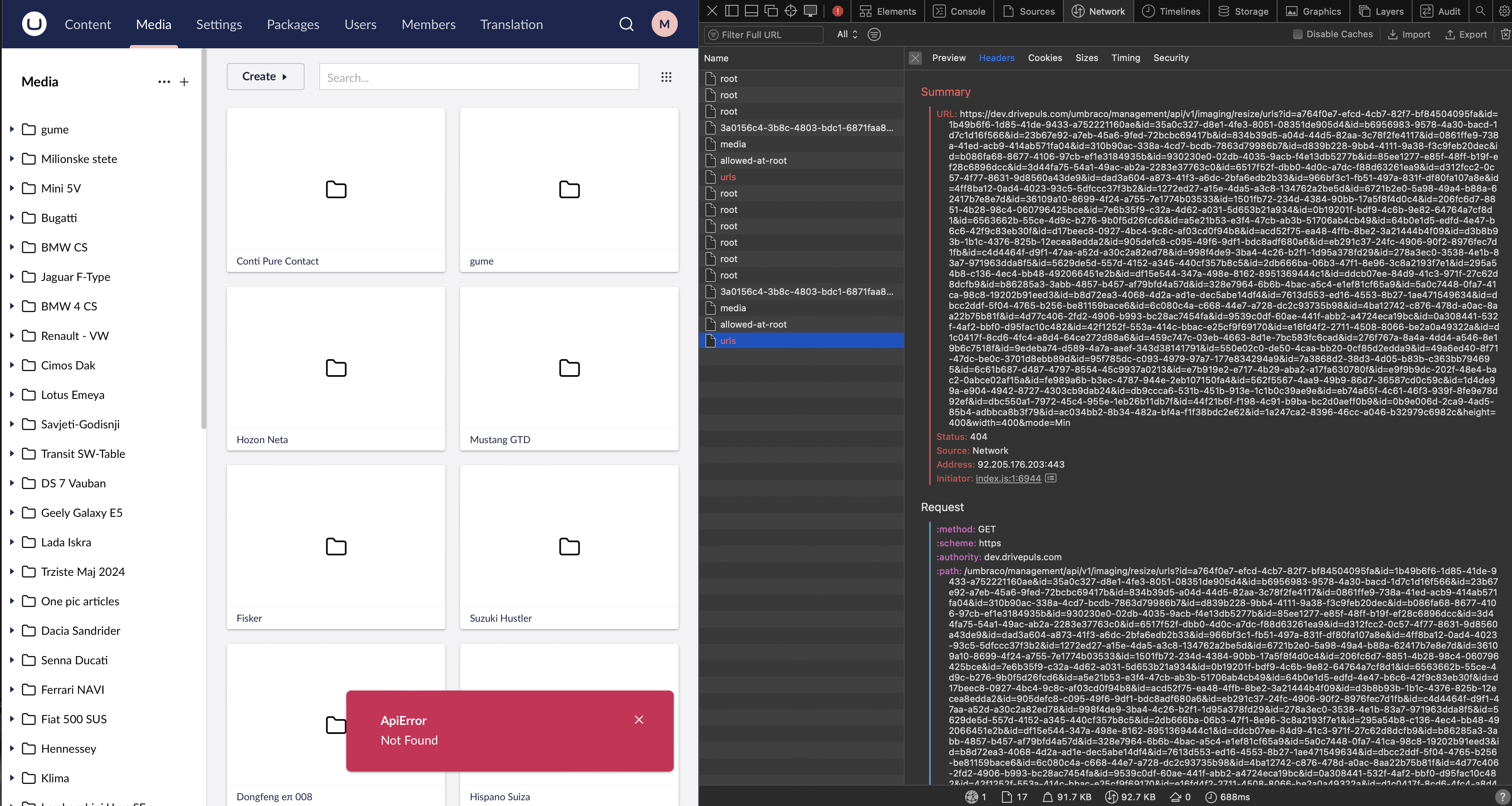Dock inspector to bottom of window
This screenshot has height=806, width=1512.
[751, 11]
